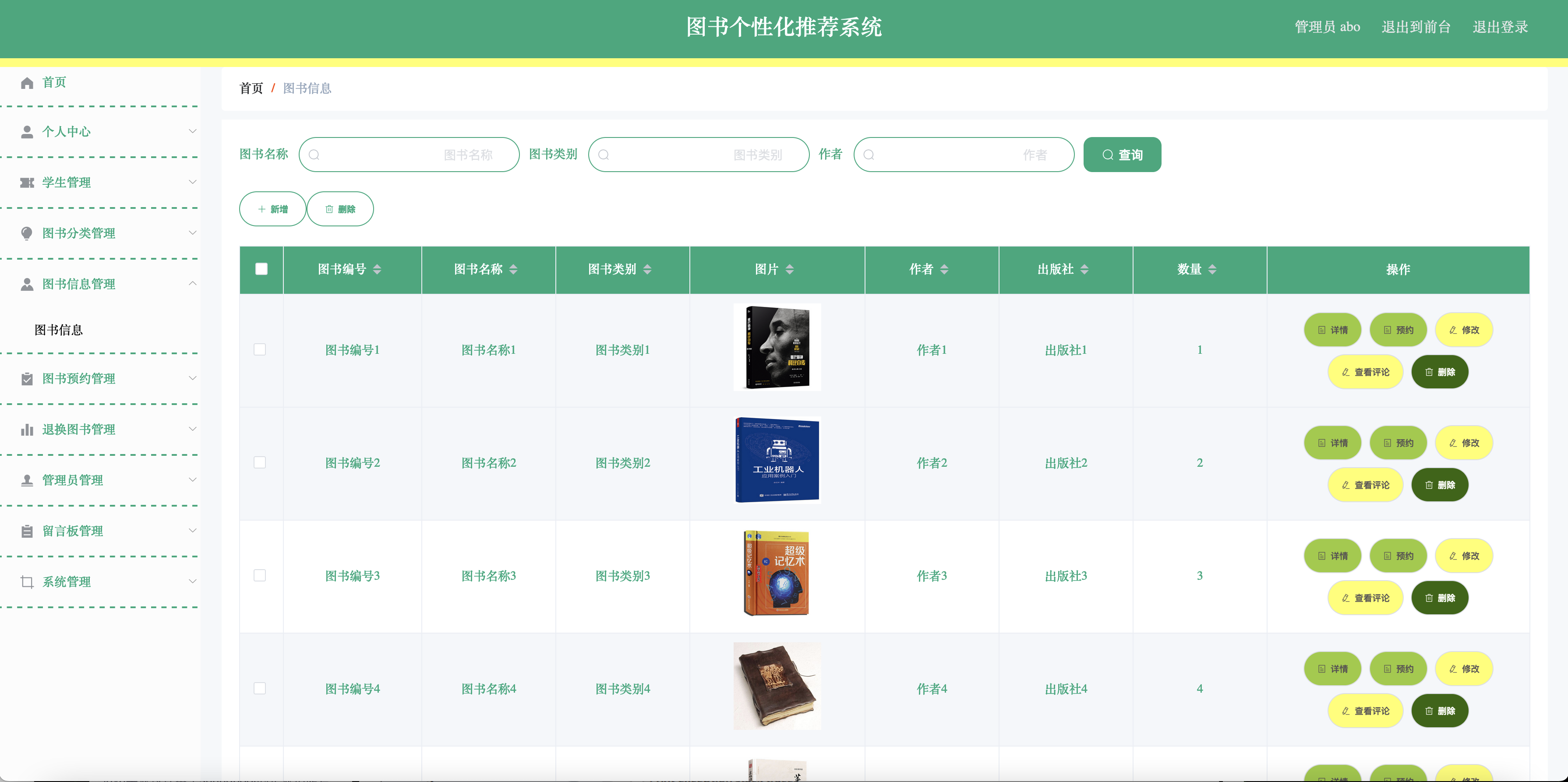Image resolution: width=1568 pixels, height=782 pixels.
Task: Click the 删除 batch delete button above table
Action: (x=340, y=209)
